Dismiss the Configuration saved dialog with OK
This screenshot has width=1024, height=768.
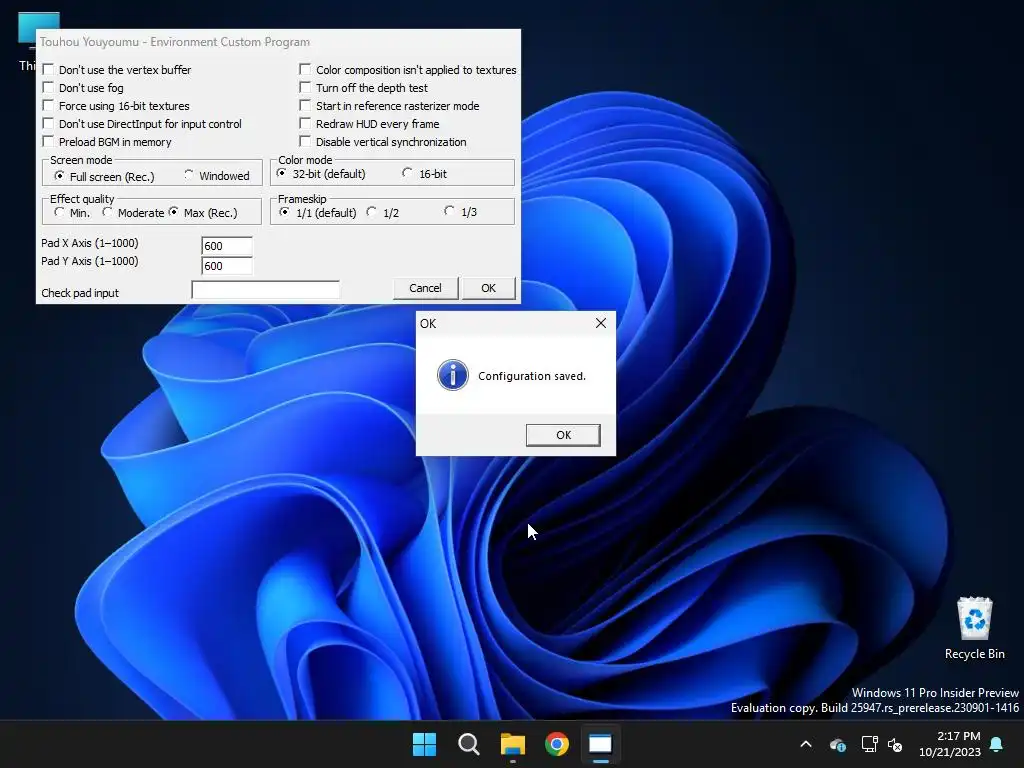point(563,435)
